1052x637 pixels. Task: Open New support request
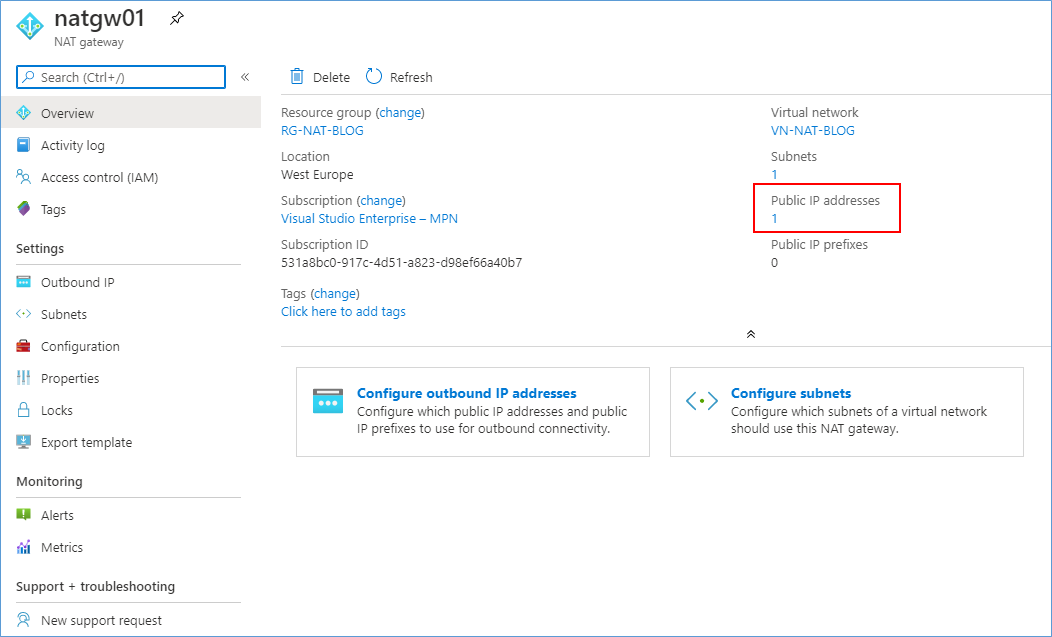(101, 621)
